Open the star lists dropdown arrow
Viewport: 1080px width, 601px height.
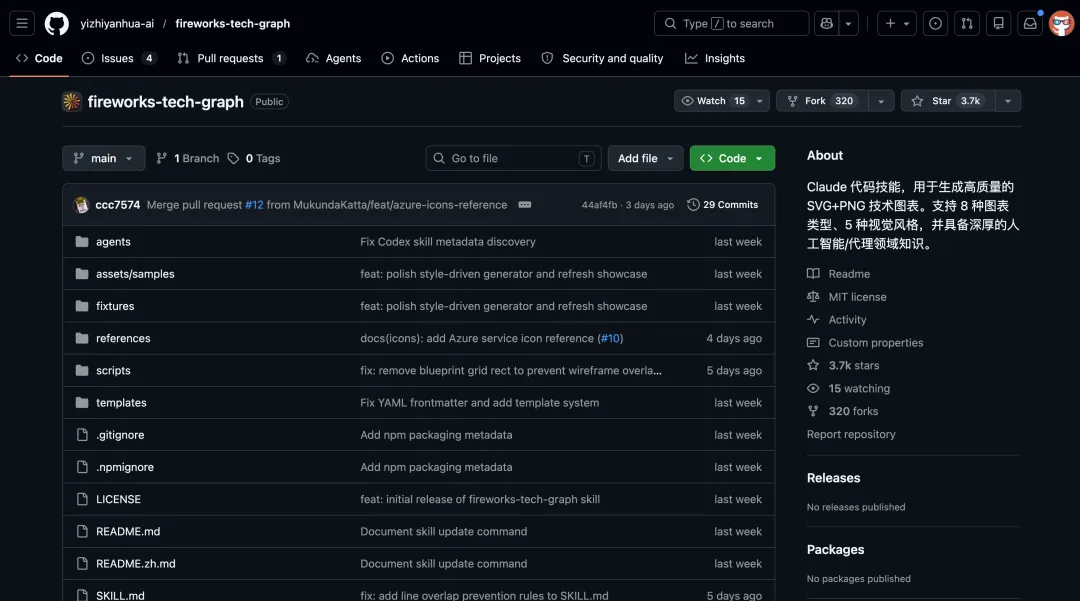coord(1007,101)
